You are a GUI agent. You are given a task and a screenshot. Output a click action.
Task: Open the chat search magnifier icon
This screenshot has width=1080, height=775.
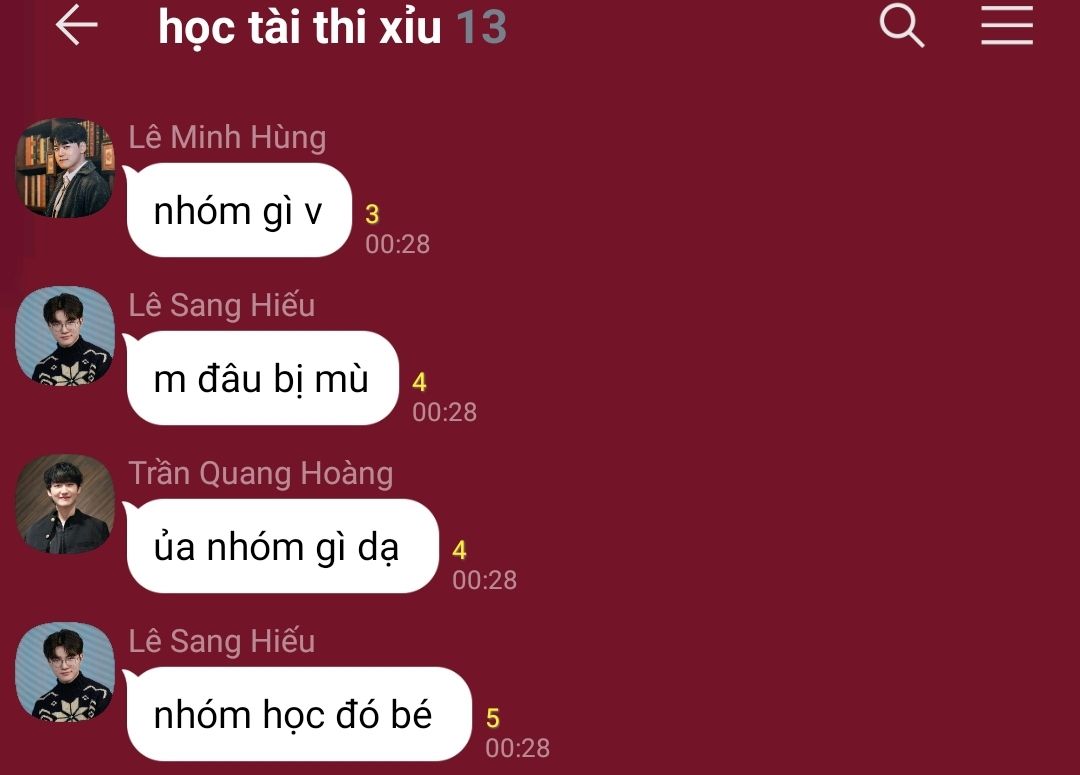[902, 25]
